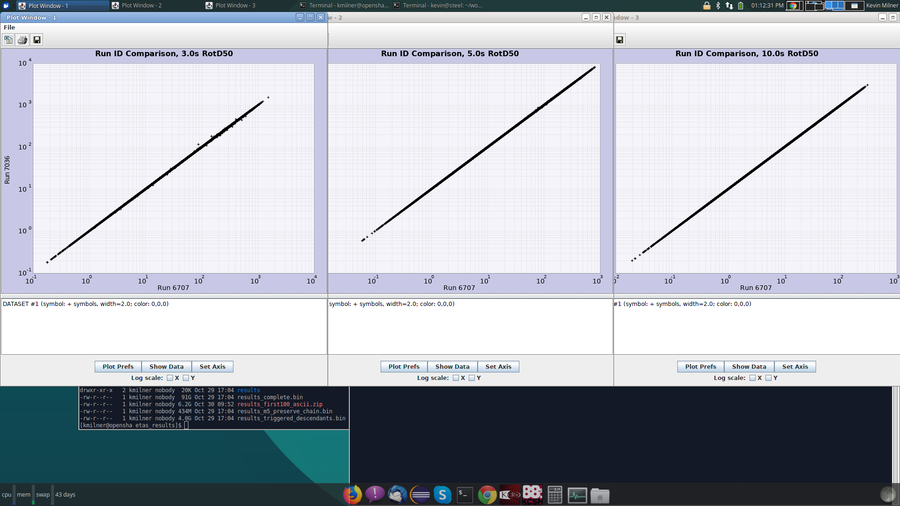Launch Firefox from the dock
The width and height of the screenshot is (900, 506).
point(351,494)
